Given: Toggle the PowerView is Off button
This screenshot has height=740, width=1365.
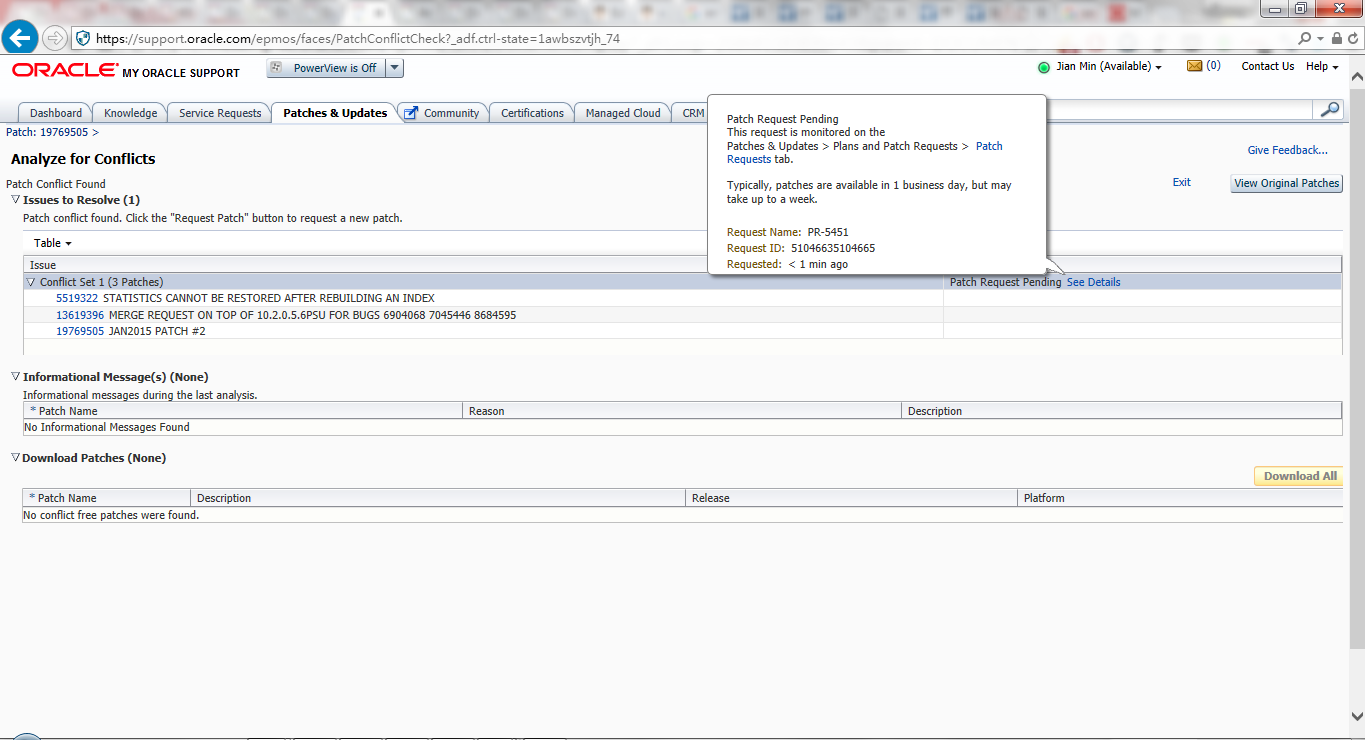Looking at the screenshot, I should 326,68.
